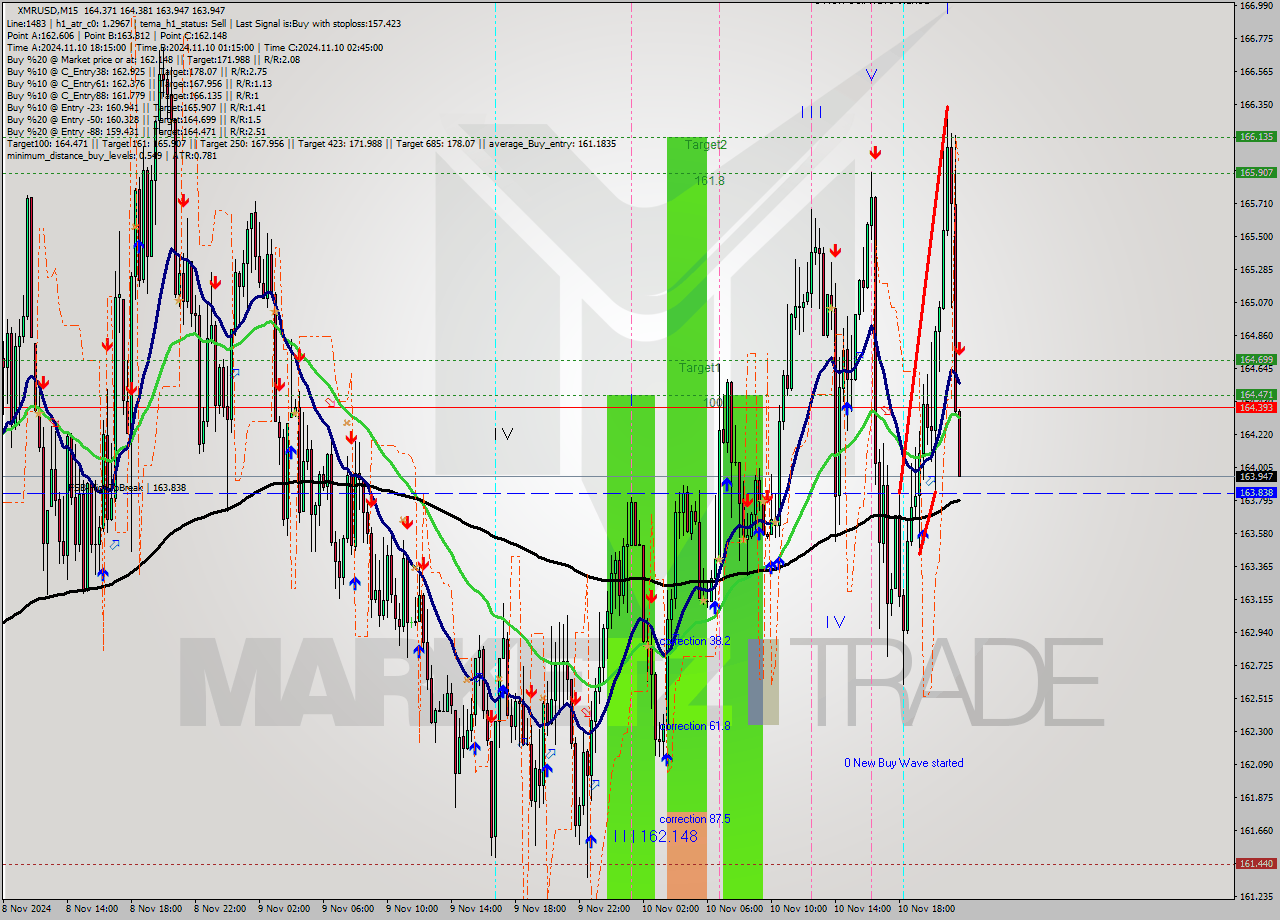Click the '8 Nov 2024' time axis label
This screenshot has height=920, width=1280.
pos(26,909)
